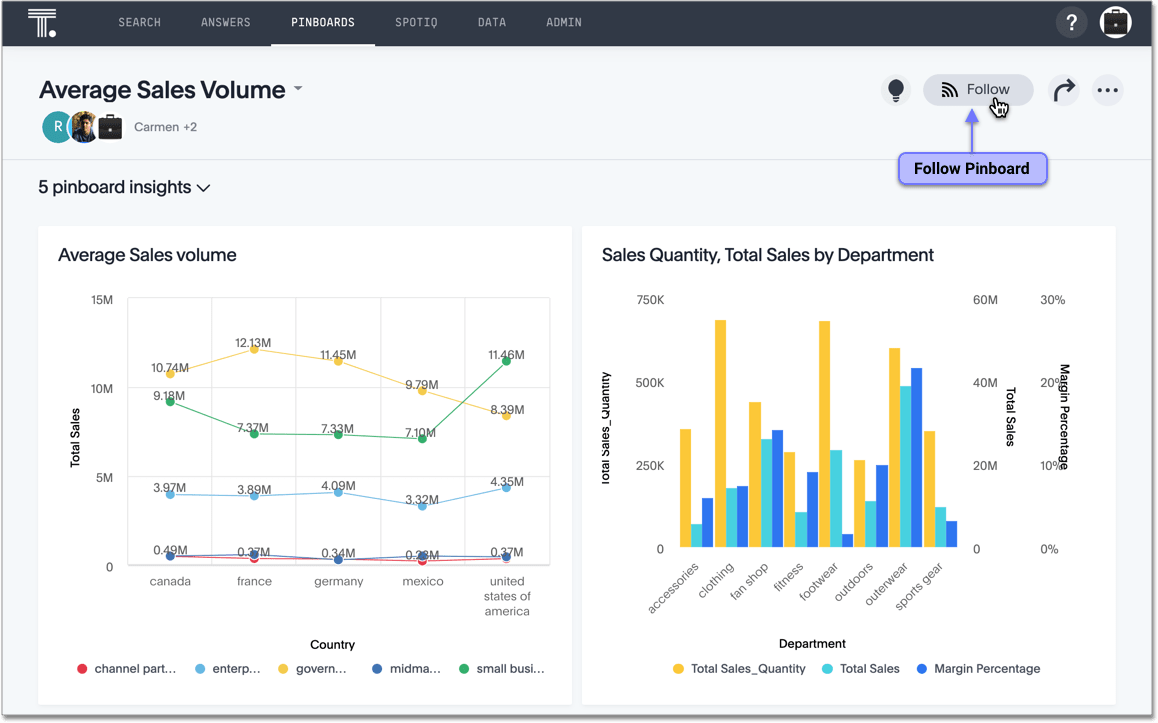Share pinboard using the arrow icon
Viewport: 1158px width, 723px height.
[1063, 90]
